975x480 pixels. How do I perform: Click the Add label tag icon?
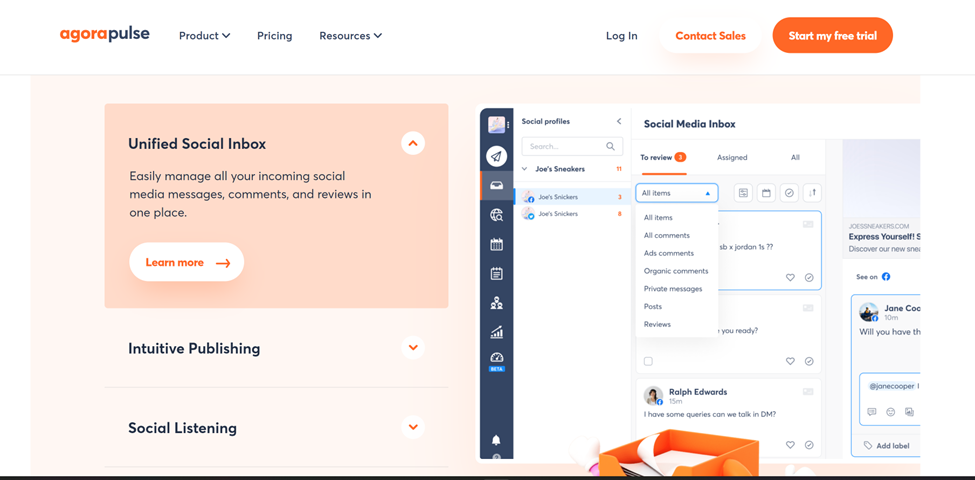(x=868, y=446)
